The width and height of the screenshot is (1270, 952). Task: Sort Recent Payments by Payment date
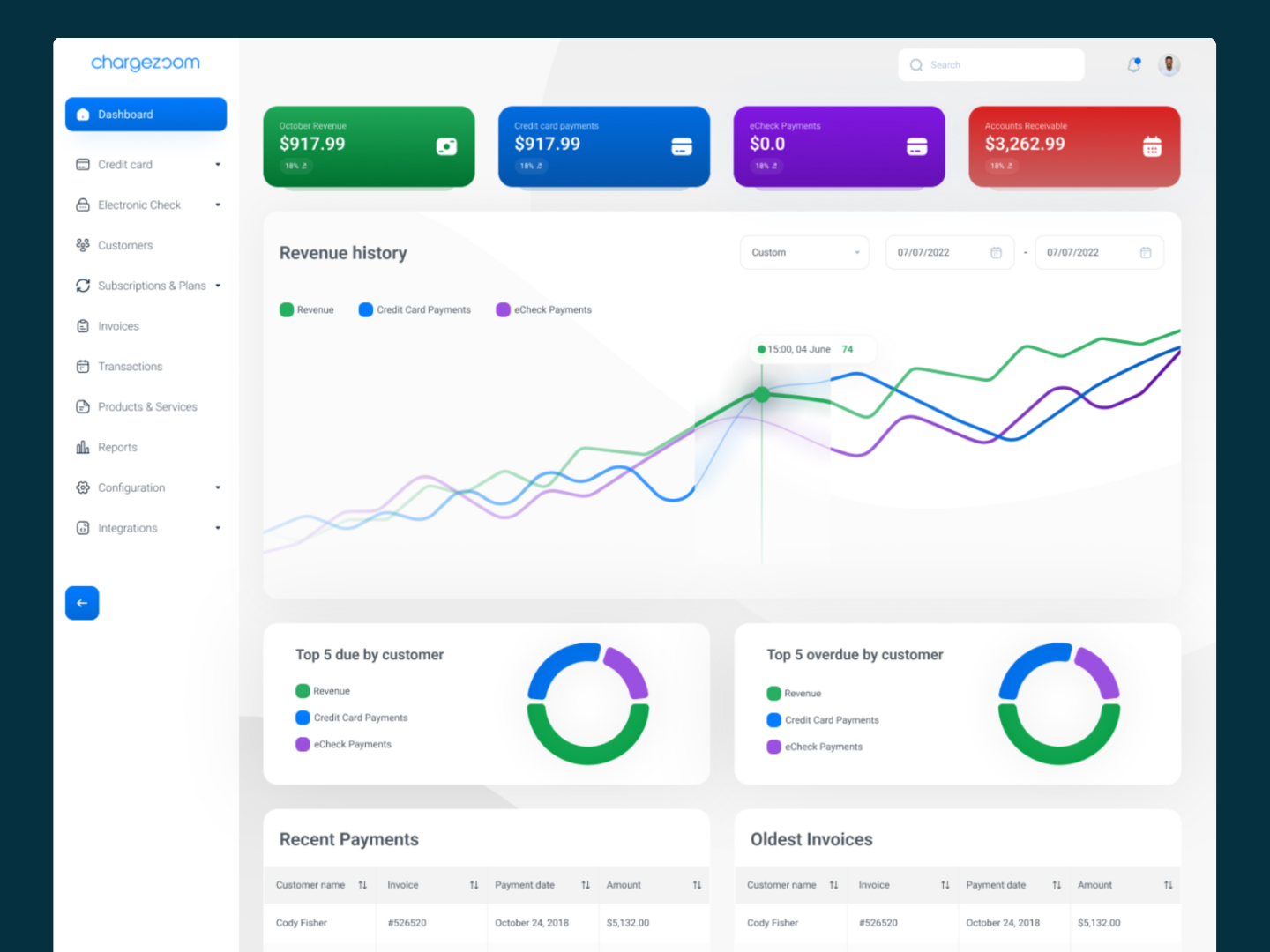(x=586, y=885)
